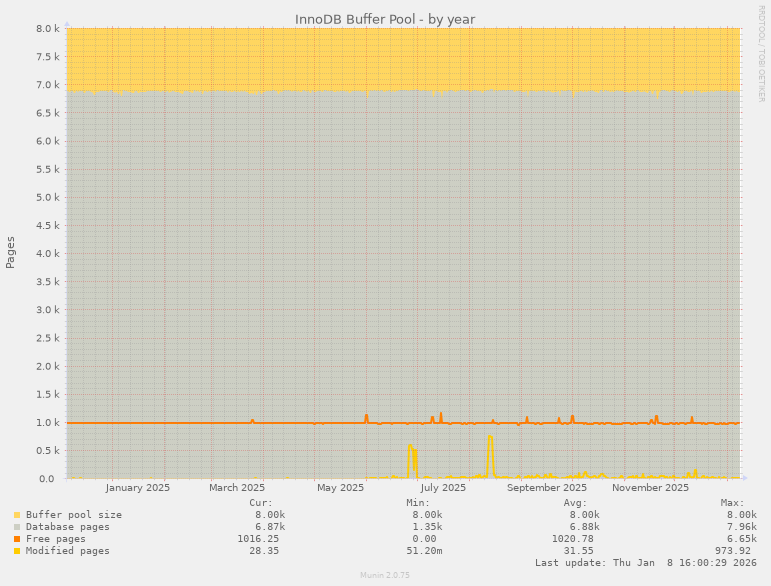
Task: Click the March 2025 x-axis label
Action: click(237, 488)
